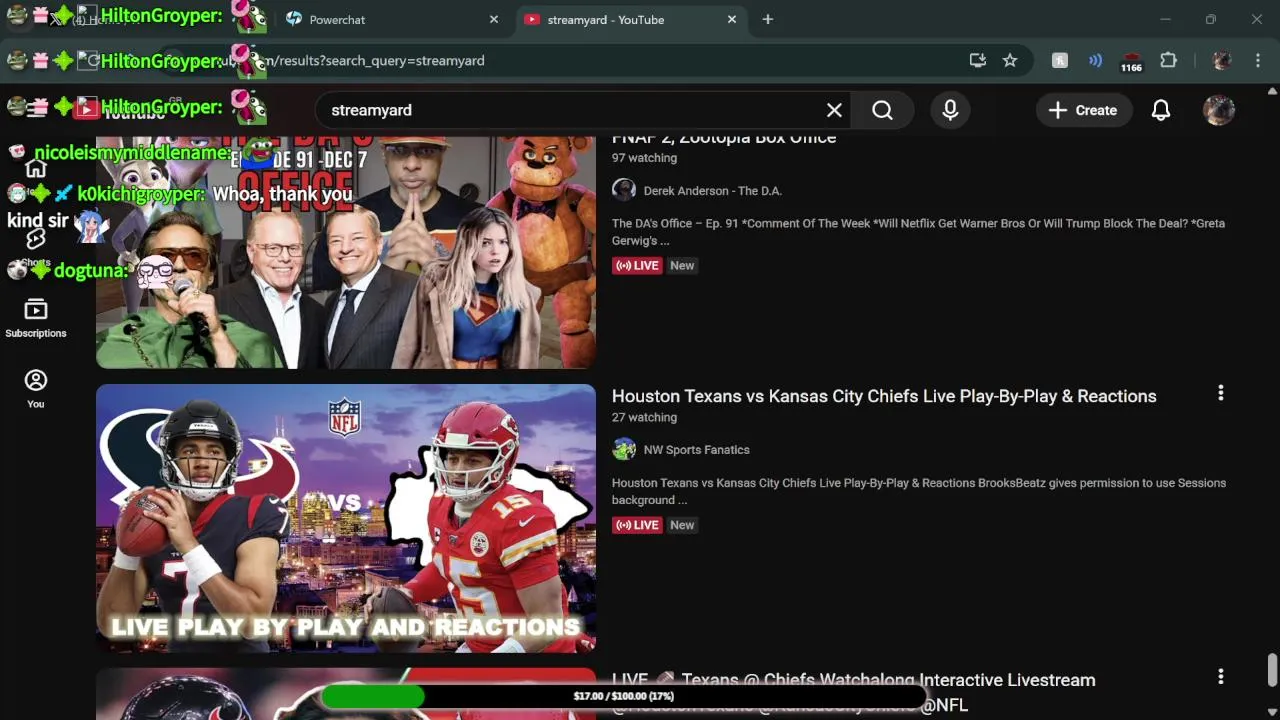Click the New badge on DA's Office video

pos(682,266)
